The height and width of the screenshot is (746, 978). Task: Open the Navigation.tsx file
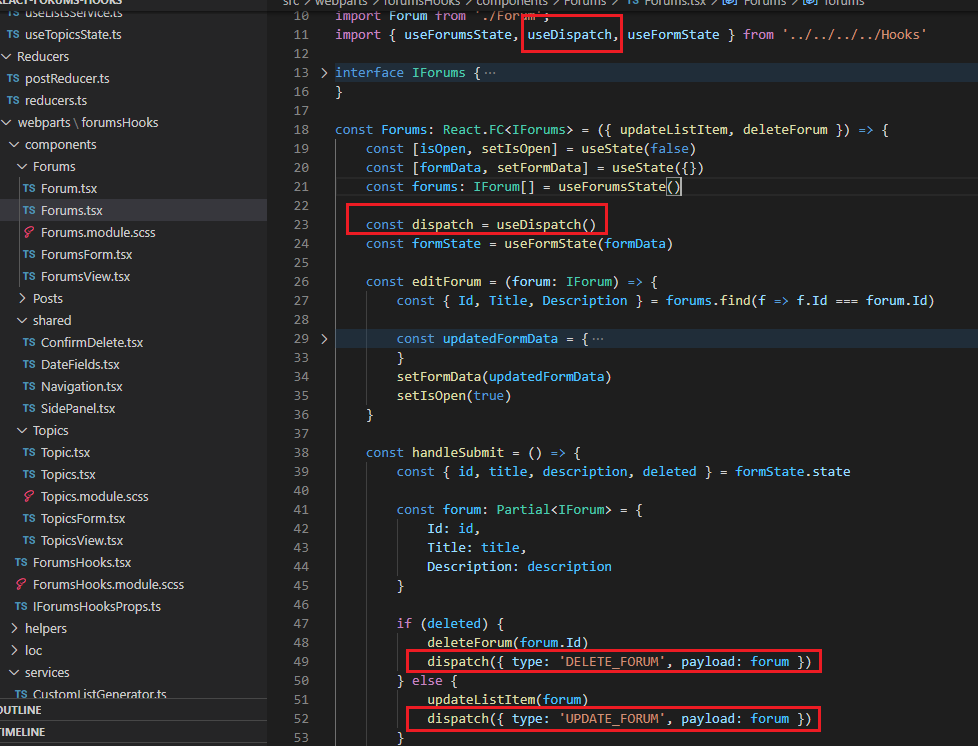pyautogui.click(x=81, y=387)
